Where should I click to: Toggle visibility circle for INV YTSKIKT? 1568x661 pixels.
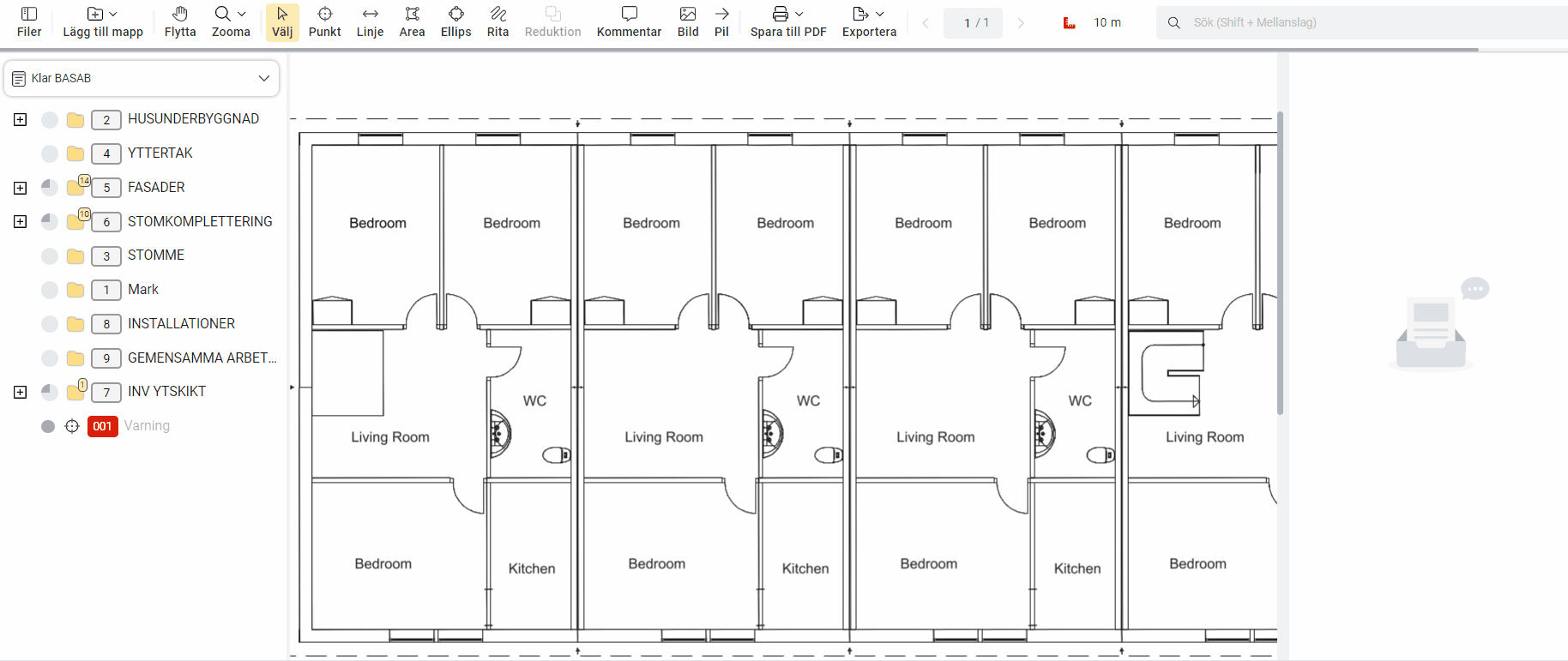pos(50,392)
